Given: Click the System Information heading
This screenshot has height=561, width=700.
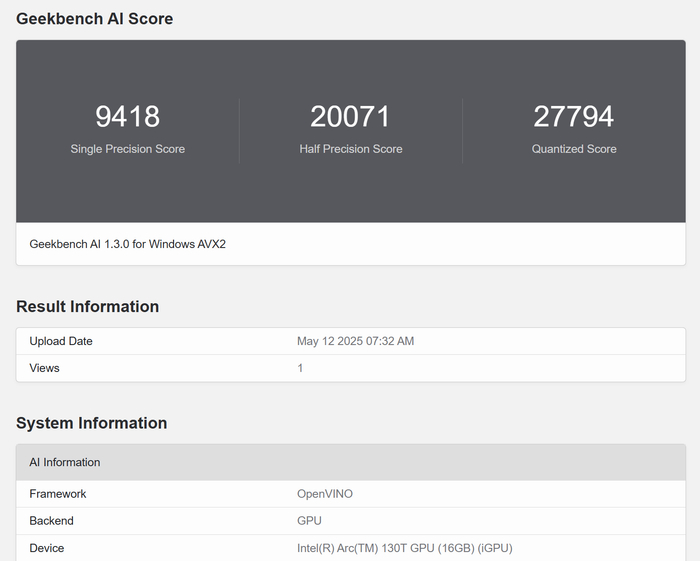Looking at the screenshot, I should coord(91,423).
